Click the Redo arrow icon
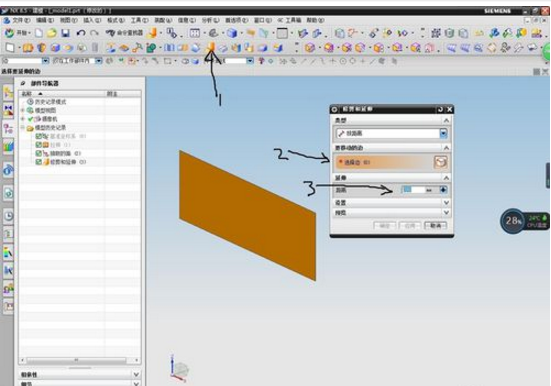 pyautogui.click(x=94, y=33)
